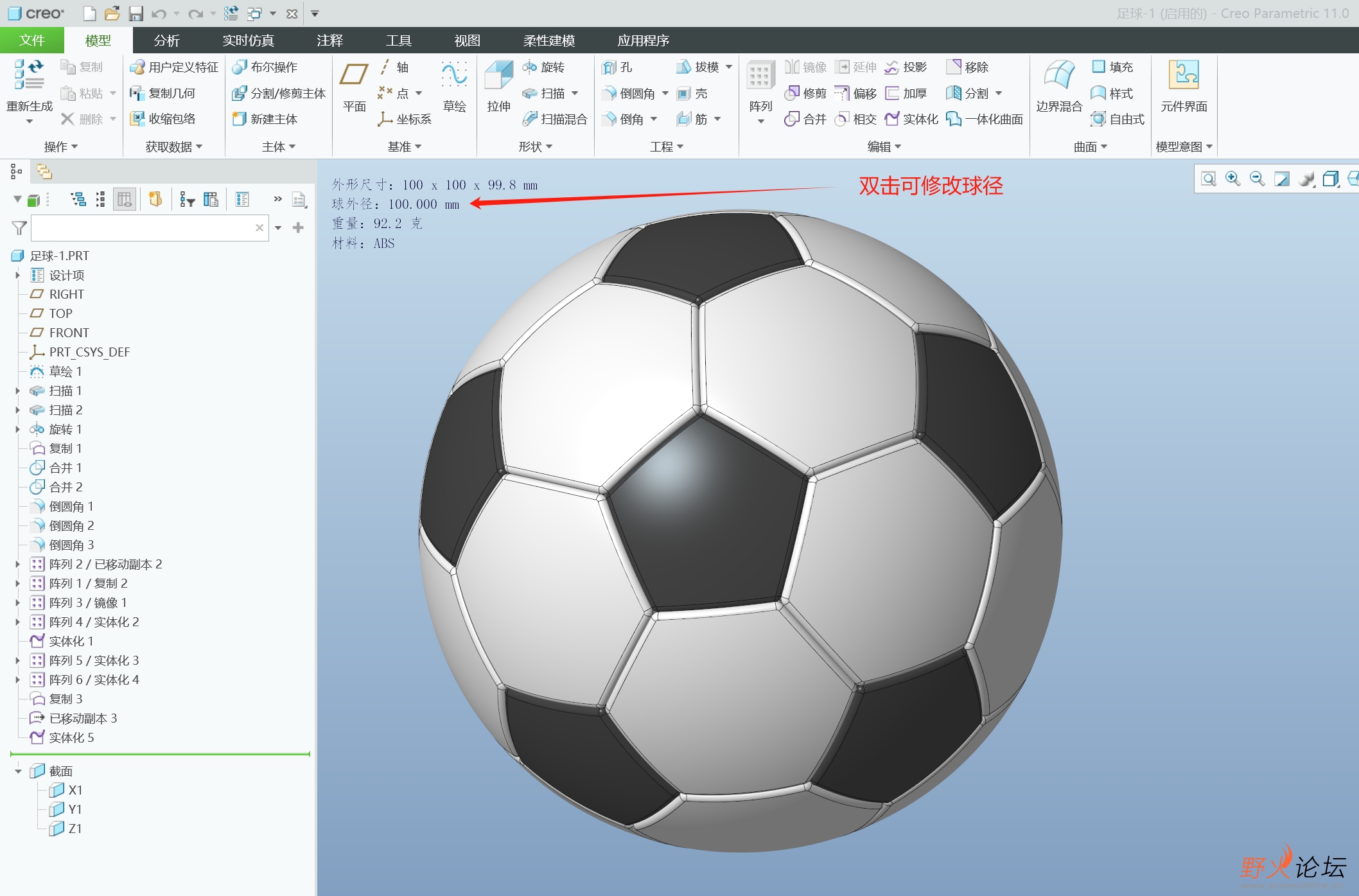Select the Project (投影) tool
The height and width of the screenshot is (896, 1359).
906,67
